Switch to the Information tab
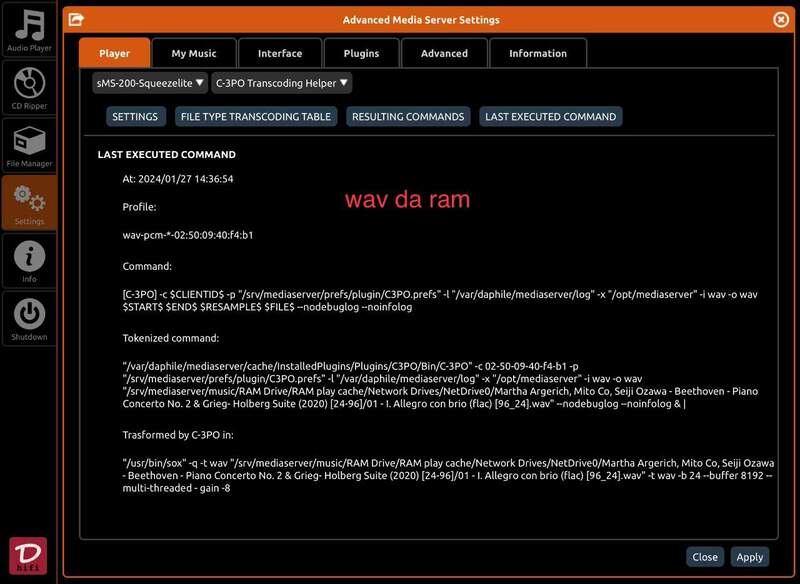This screenshot has height=584, width=800. coord(537,53)
